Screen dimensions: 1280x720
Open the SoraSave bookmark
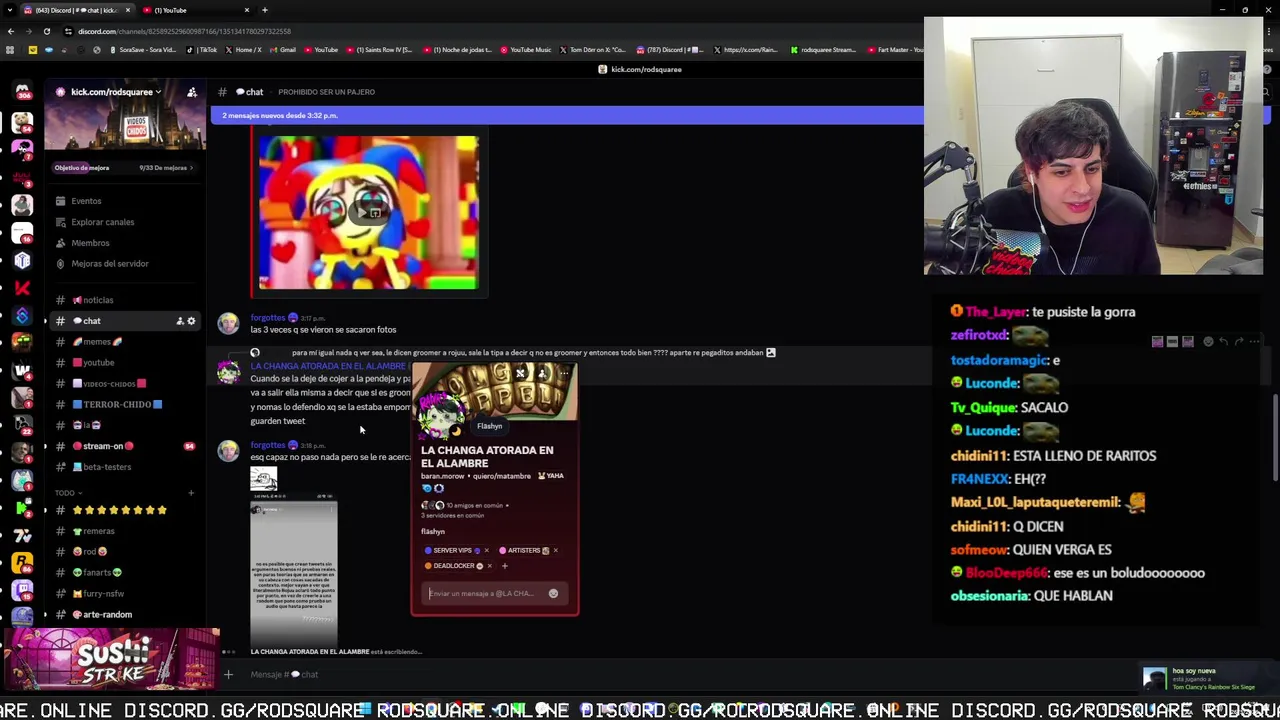coord(143,50)
